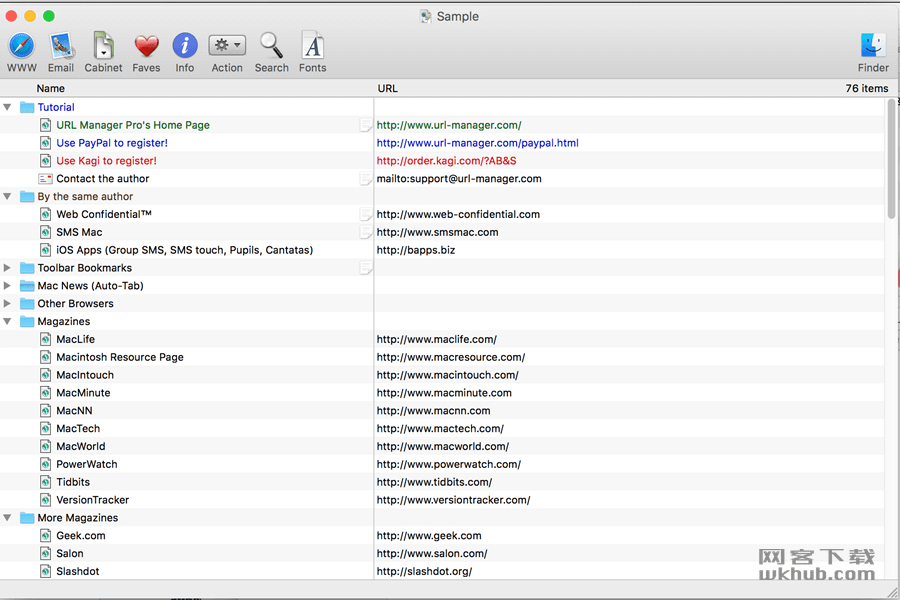
Task: Click the note icon on SMS Mac row
Action: 366,232
